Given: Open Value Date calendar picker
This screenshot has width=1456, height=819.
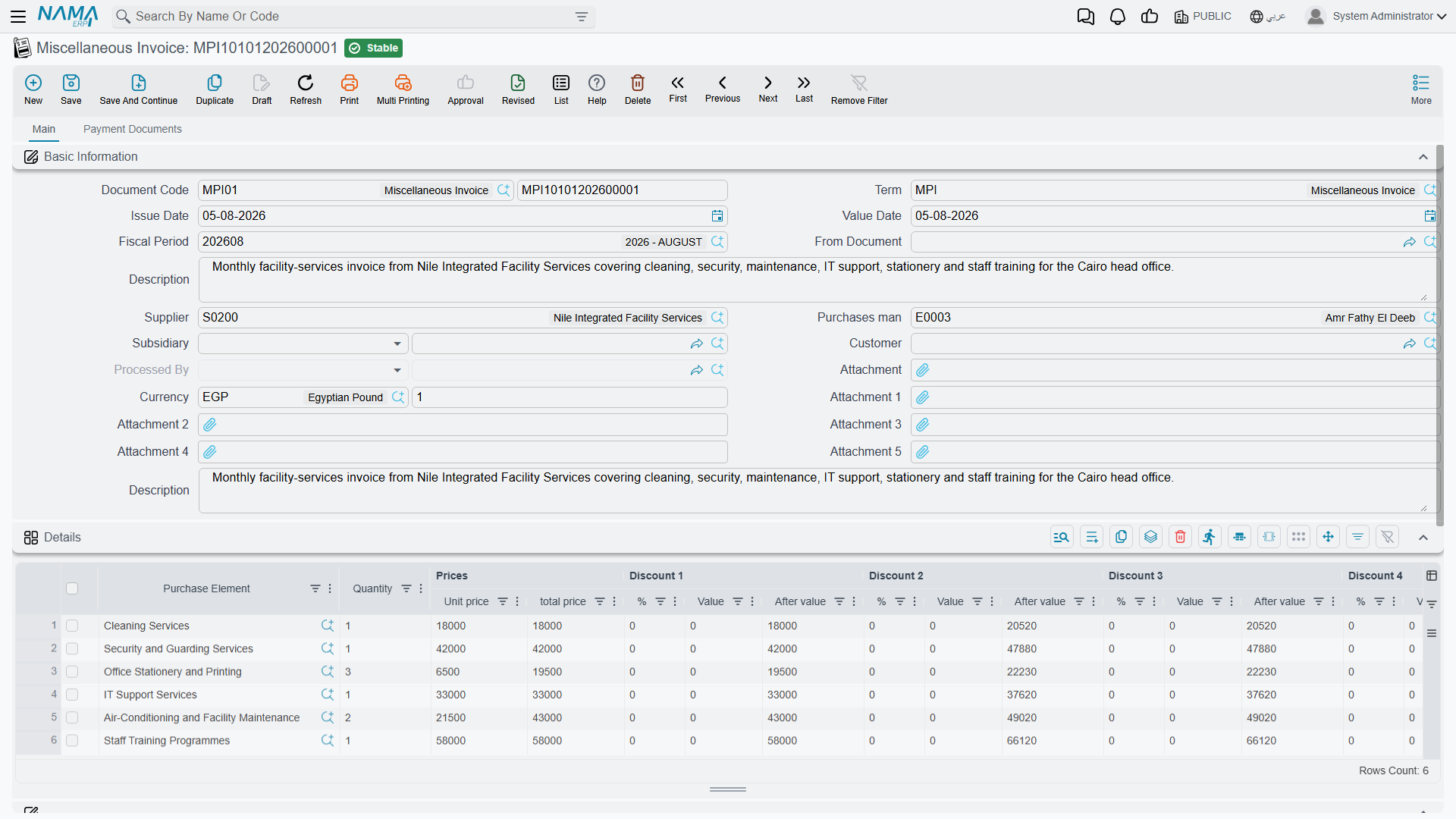Looking at the screenshot, I should 1429,216.
